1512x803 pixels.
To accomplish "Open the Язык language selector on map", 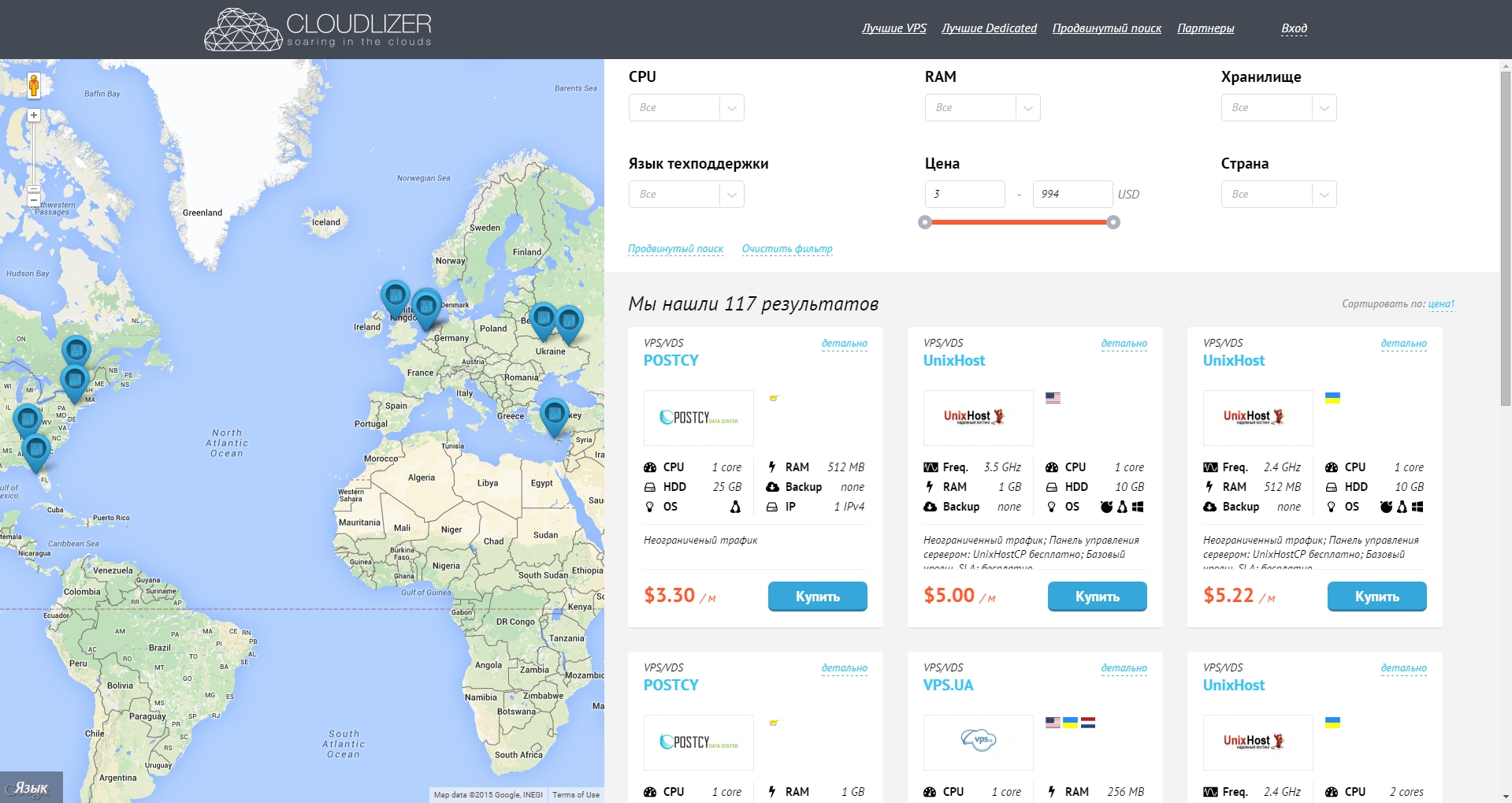I will click(x=32, y=787).
